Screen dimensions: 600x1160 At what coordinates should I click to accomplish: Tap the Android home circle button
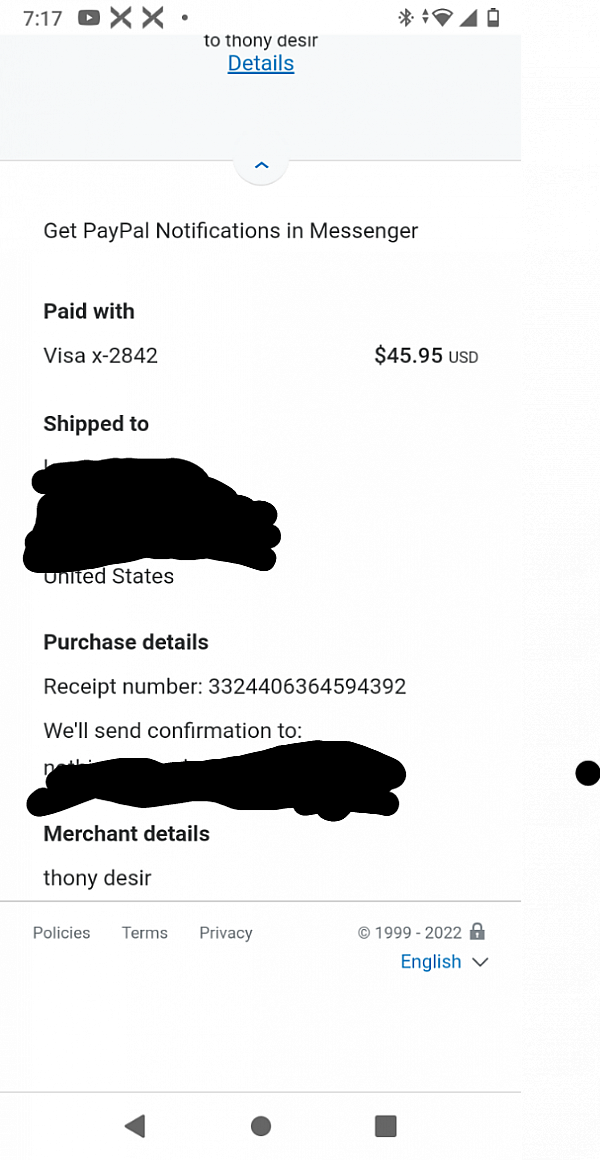(260, 1126)
